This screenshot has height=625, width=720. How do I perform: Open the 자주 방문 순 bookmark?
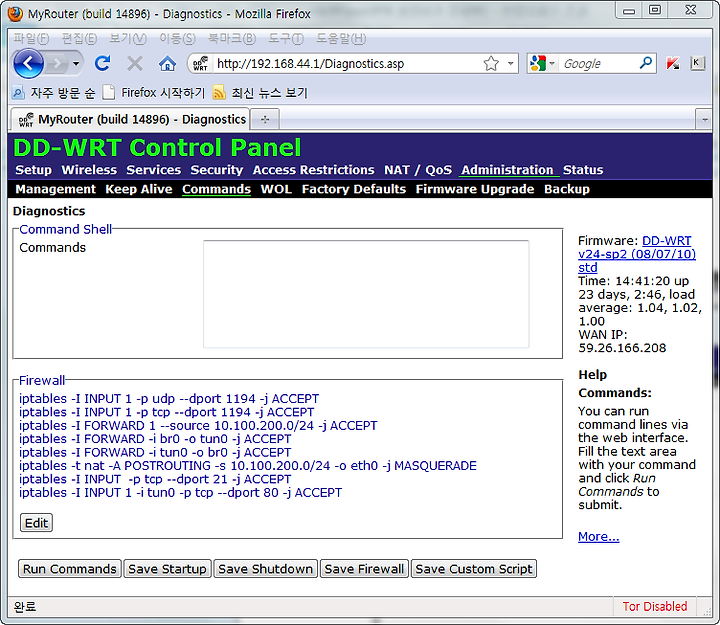(54, 93)
